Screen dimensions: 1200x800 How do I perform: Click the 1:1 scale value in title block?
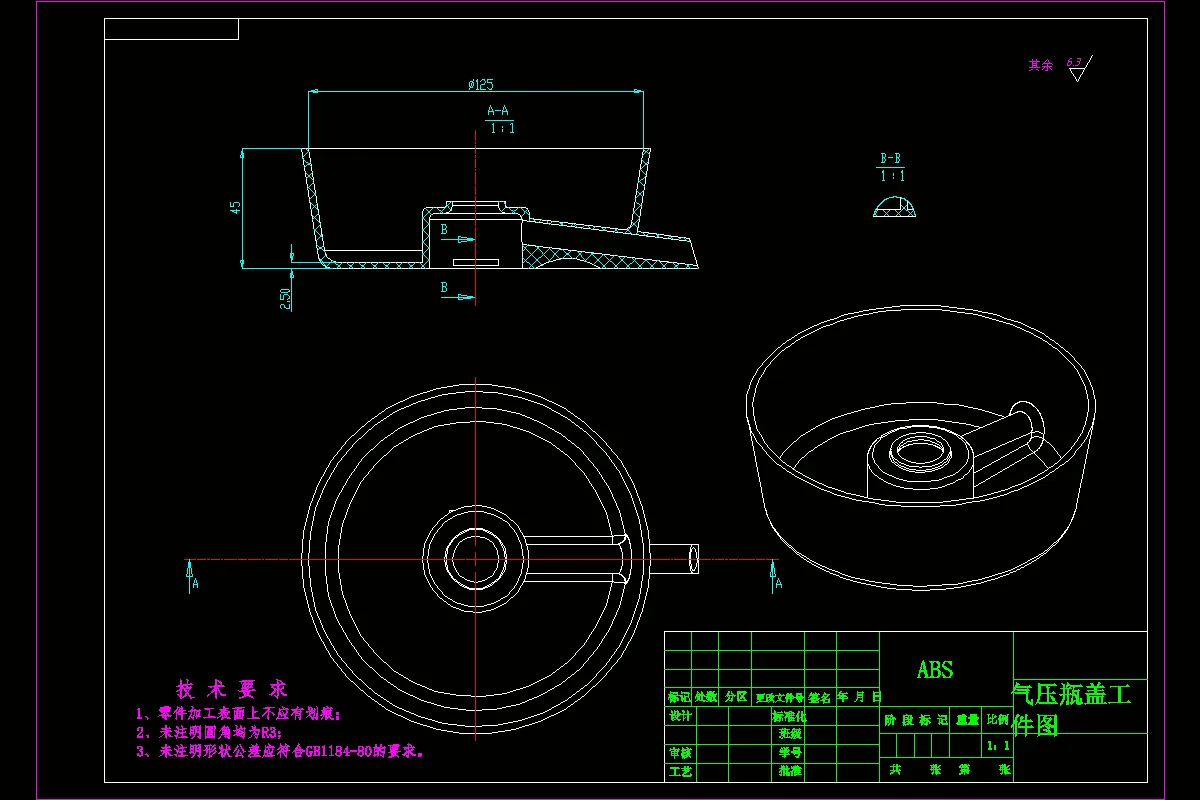click(997, 745)
